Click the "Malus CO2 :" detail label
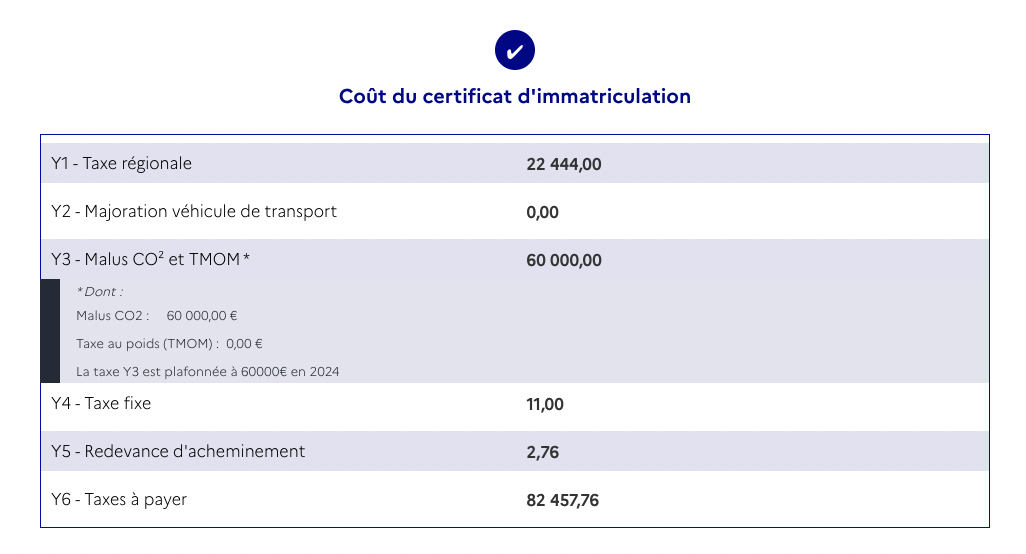1026x554 pixels. pos(113,316)
